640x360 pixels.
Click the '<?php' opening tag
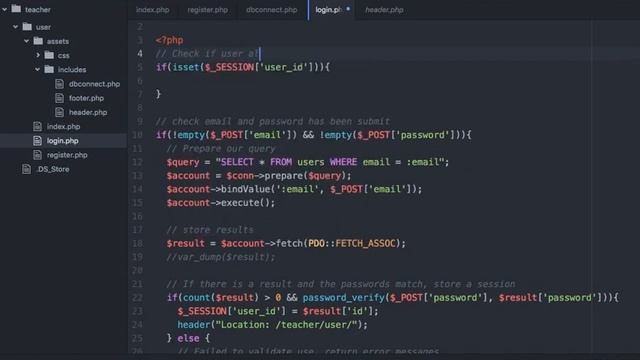pos(169,40)
